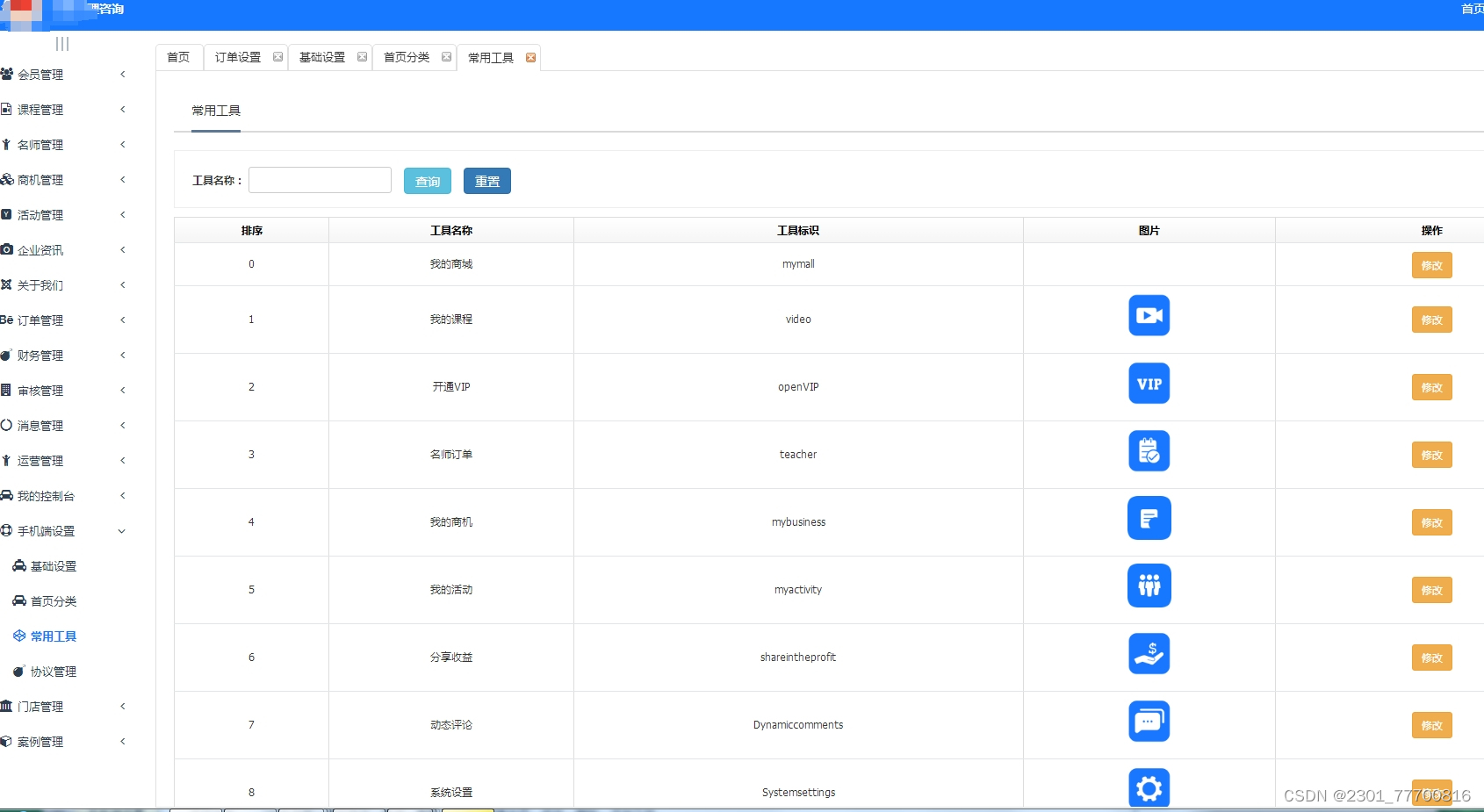This screenshot has height=812, width=1484.
Task: Click the 排序 column header
Action: [252, 231]
